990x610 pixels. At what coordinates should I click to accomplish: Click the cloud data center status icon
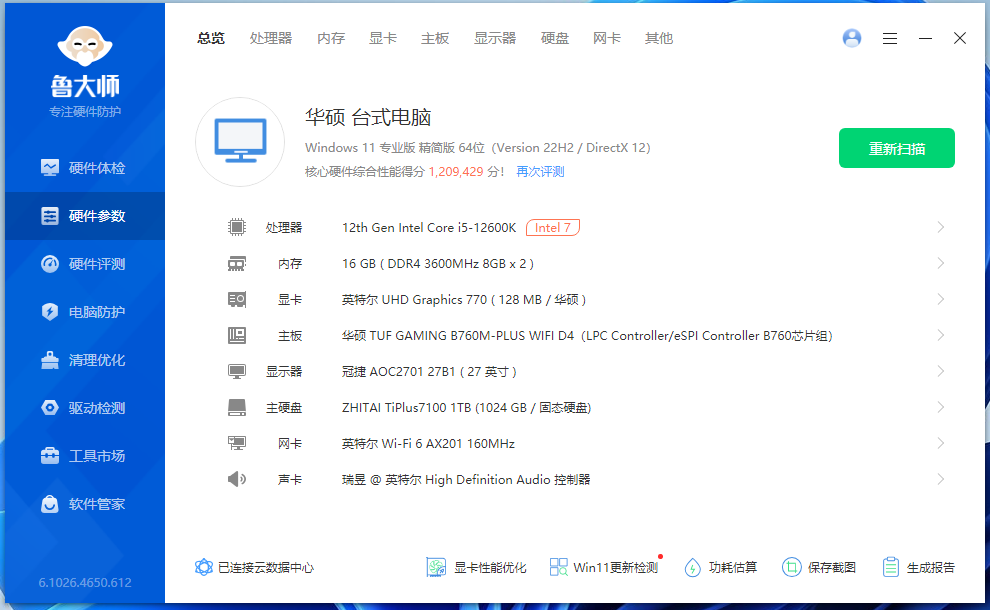203,567
